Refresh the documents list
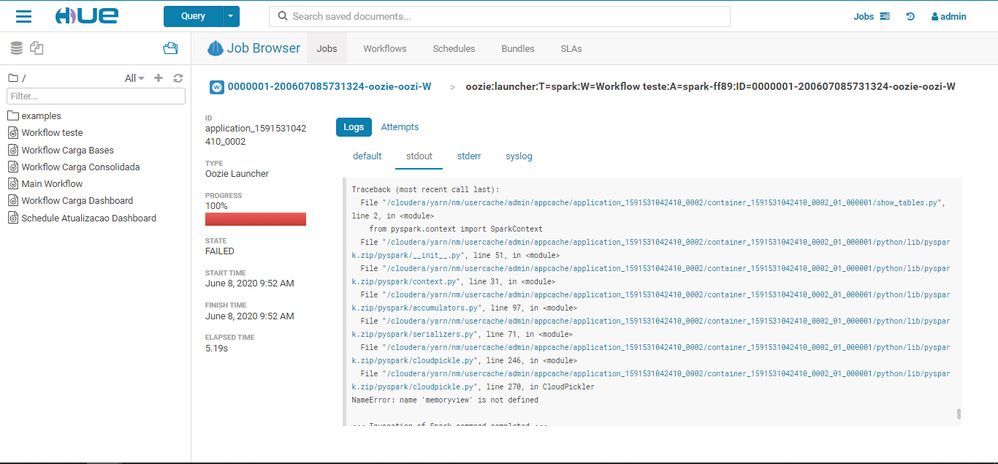This screenshot has height=464, width=998. (178, 78)
